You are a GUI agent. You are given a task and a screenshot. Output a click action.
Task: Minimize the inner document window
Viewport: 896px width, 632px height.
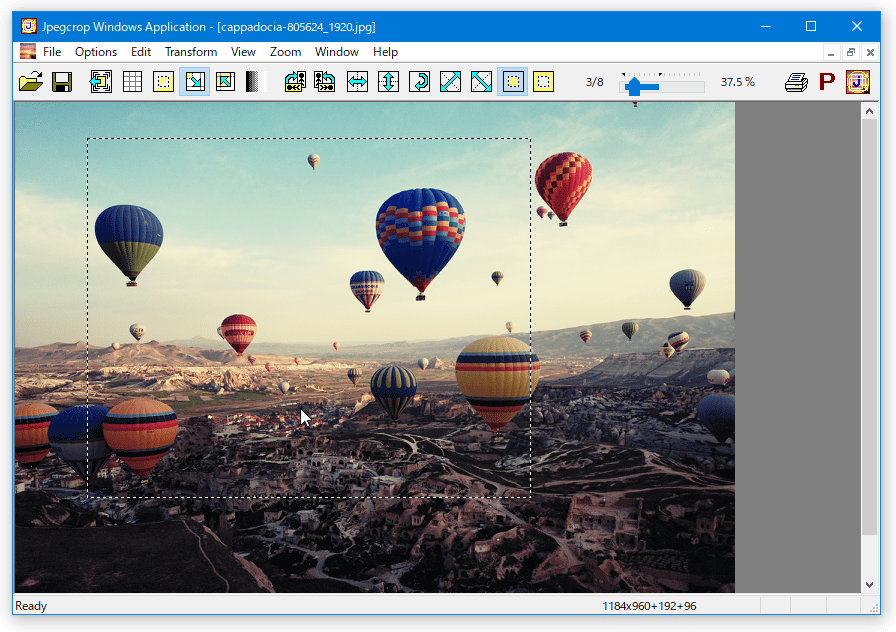(x=831, y=53)
